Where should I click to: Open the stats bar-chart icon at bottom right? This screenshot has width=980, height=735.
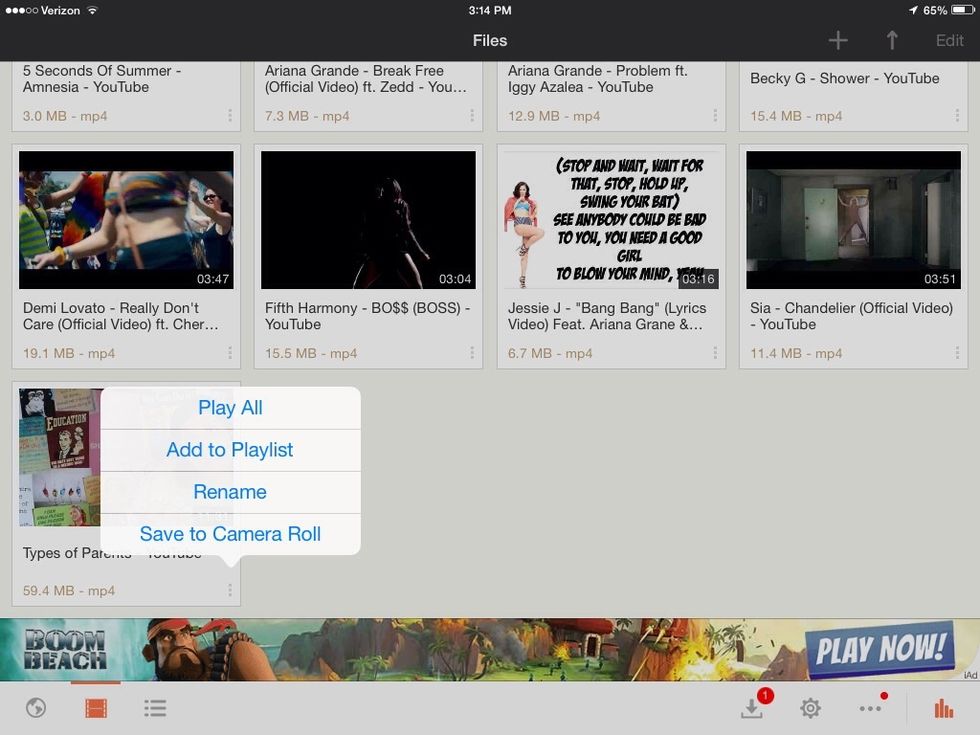pyautogui.click(x=944, y=707)
